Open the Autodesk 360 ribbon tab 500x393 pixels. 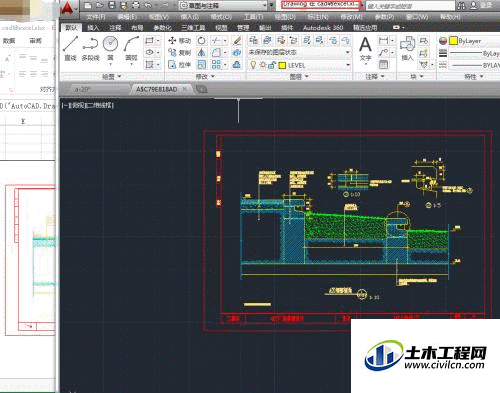[323, 28]
